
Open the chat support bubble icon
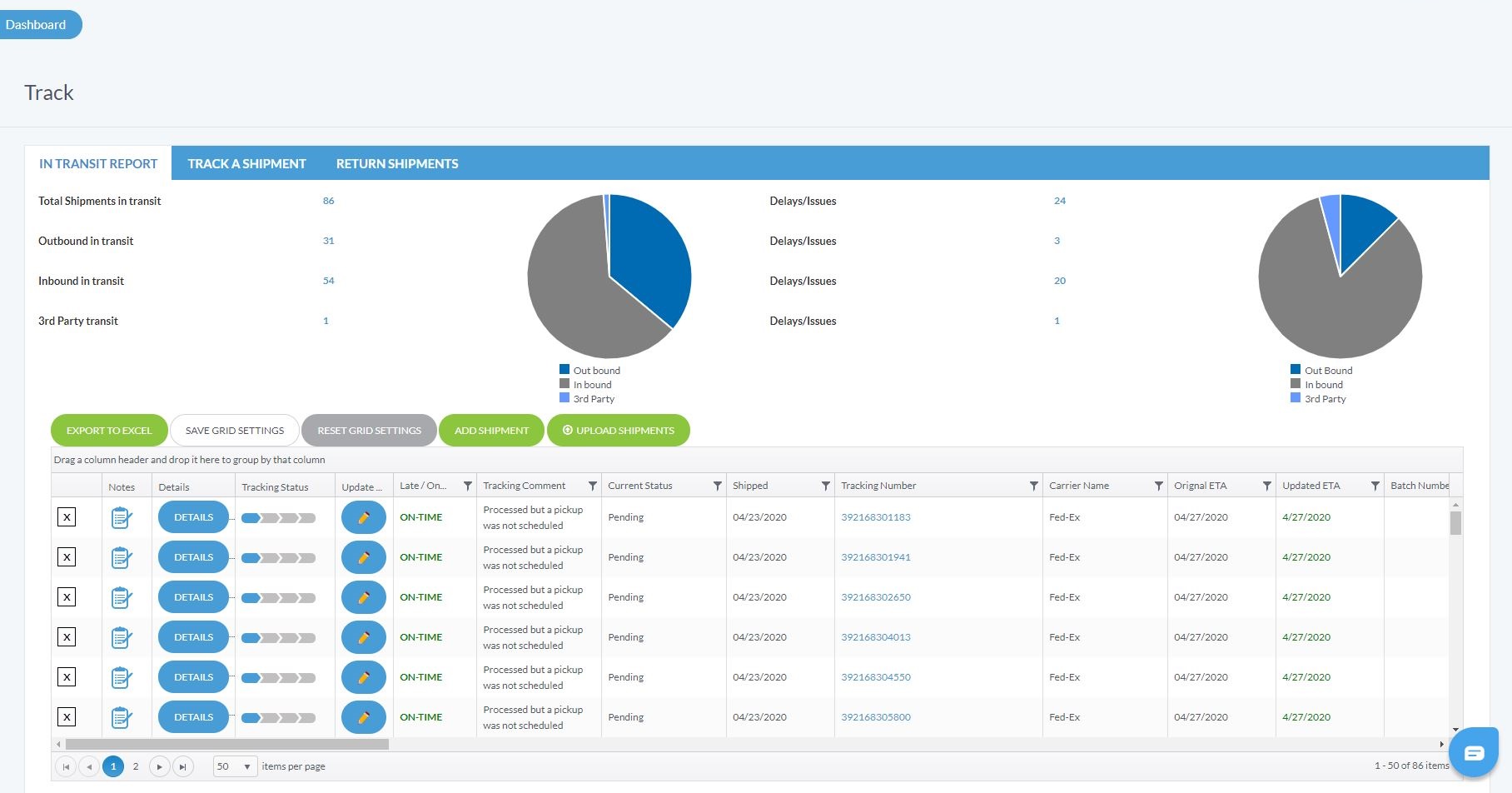pyautogui.click(x=1474, y=753)
